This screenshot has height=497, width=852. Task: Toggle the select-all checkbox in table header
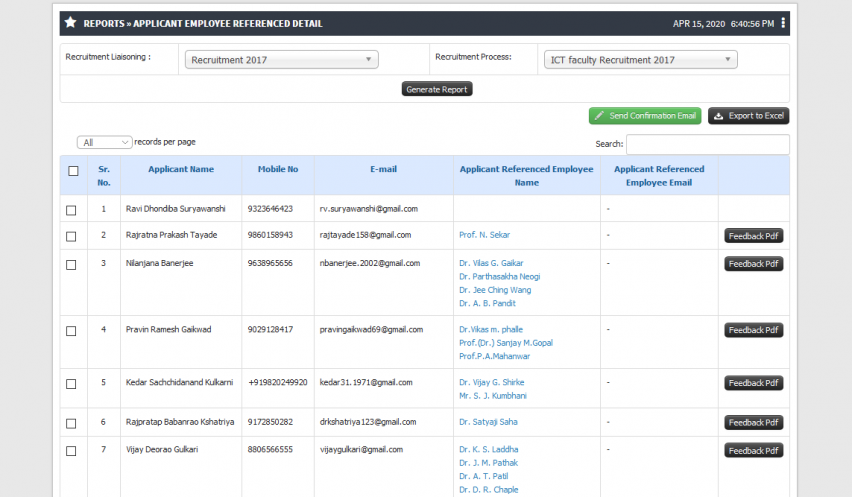coord(73,171)
